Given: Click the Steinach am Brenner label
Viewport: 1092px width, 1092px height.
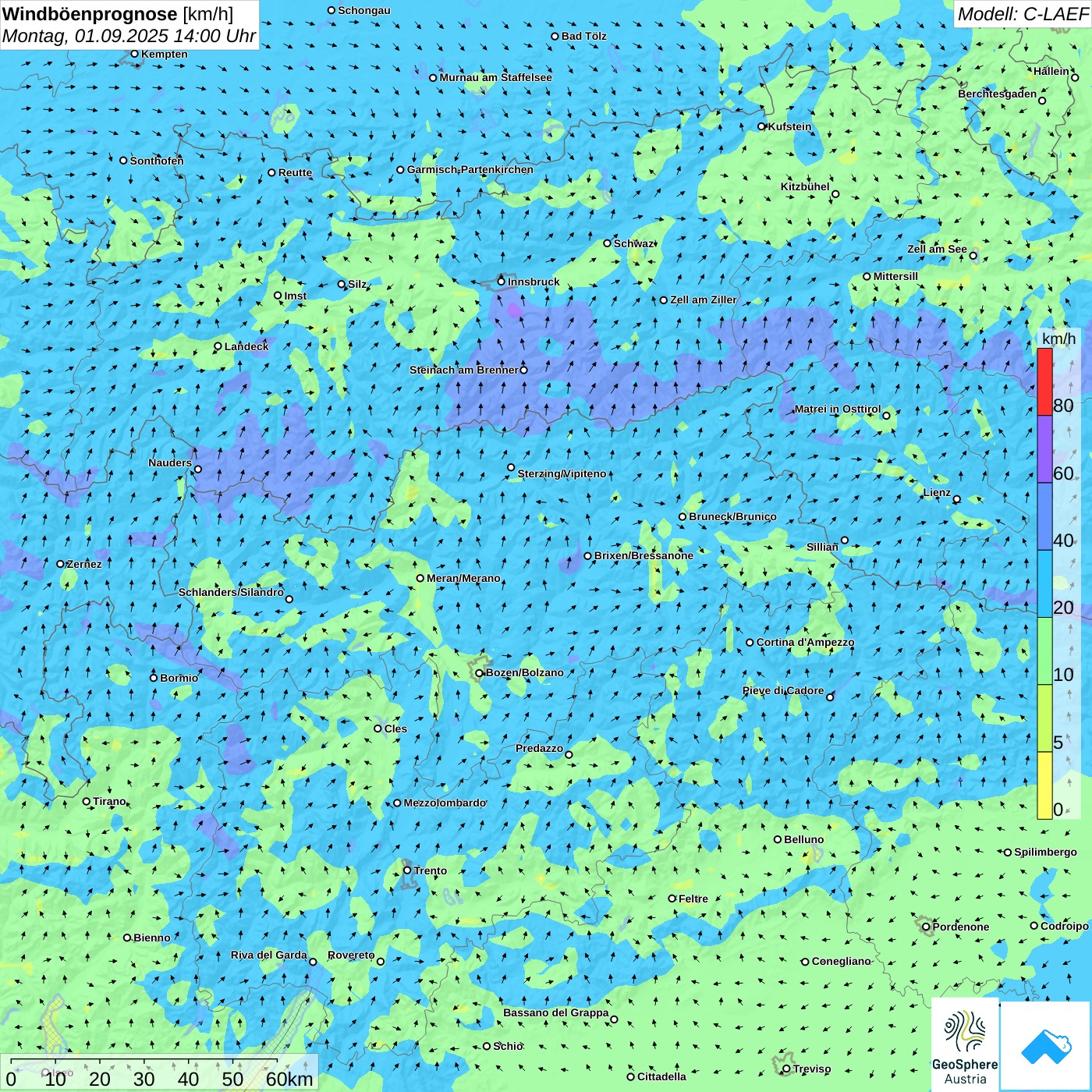Looking at the screenshot, I should pos(463,370).
